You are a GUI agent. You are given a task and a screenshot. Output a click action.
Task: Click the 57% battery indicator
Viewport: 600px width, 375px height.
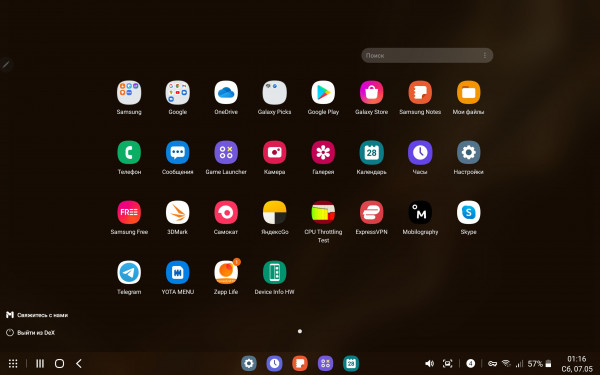pos(539,364)
